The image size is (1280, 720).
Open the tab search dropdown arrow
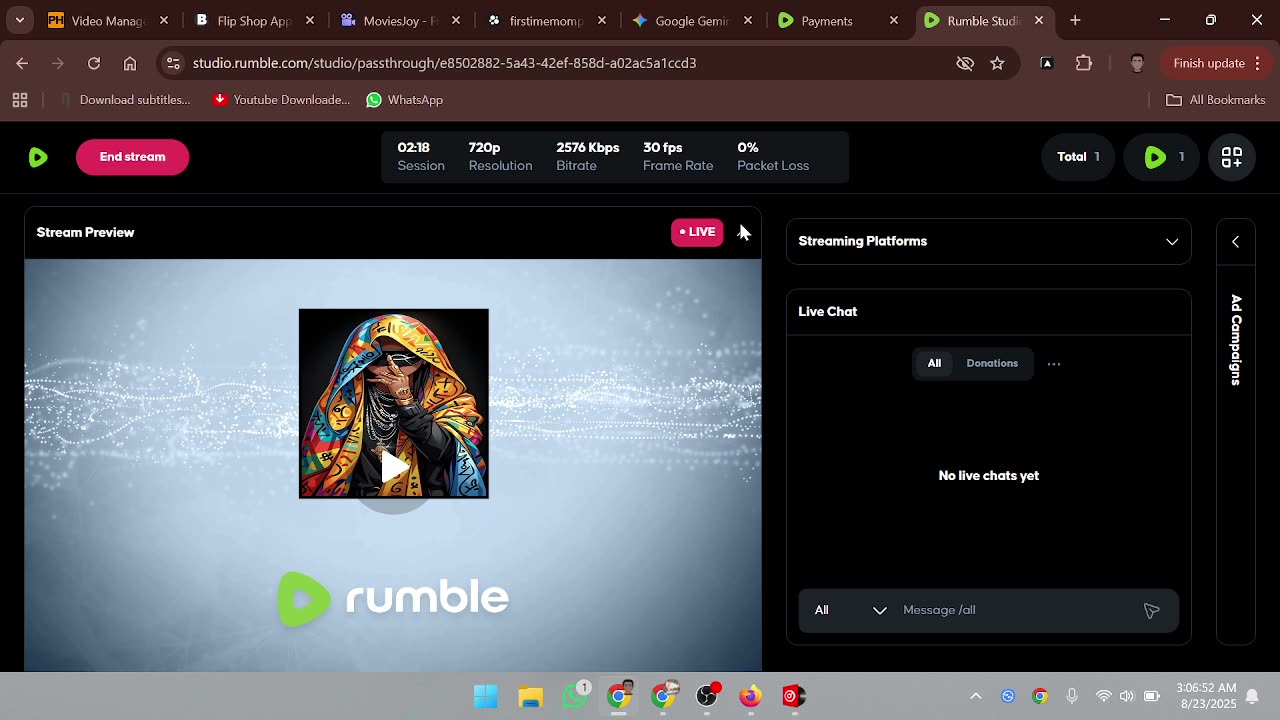coord(19,20)
